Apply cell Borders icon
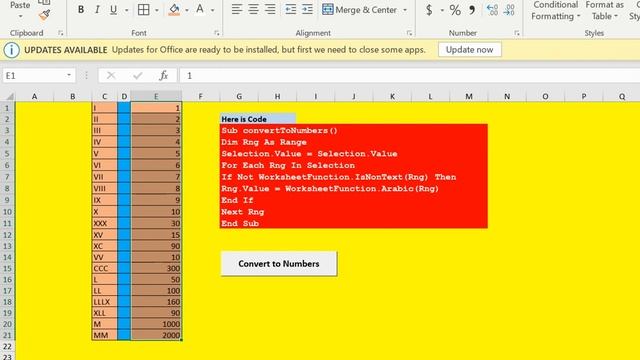This screenshot has height=360, width=640. [x=144, y=9]
